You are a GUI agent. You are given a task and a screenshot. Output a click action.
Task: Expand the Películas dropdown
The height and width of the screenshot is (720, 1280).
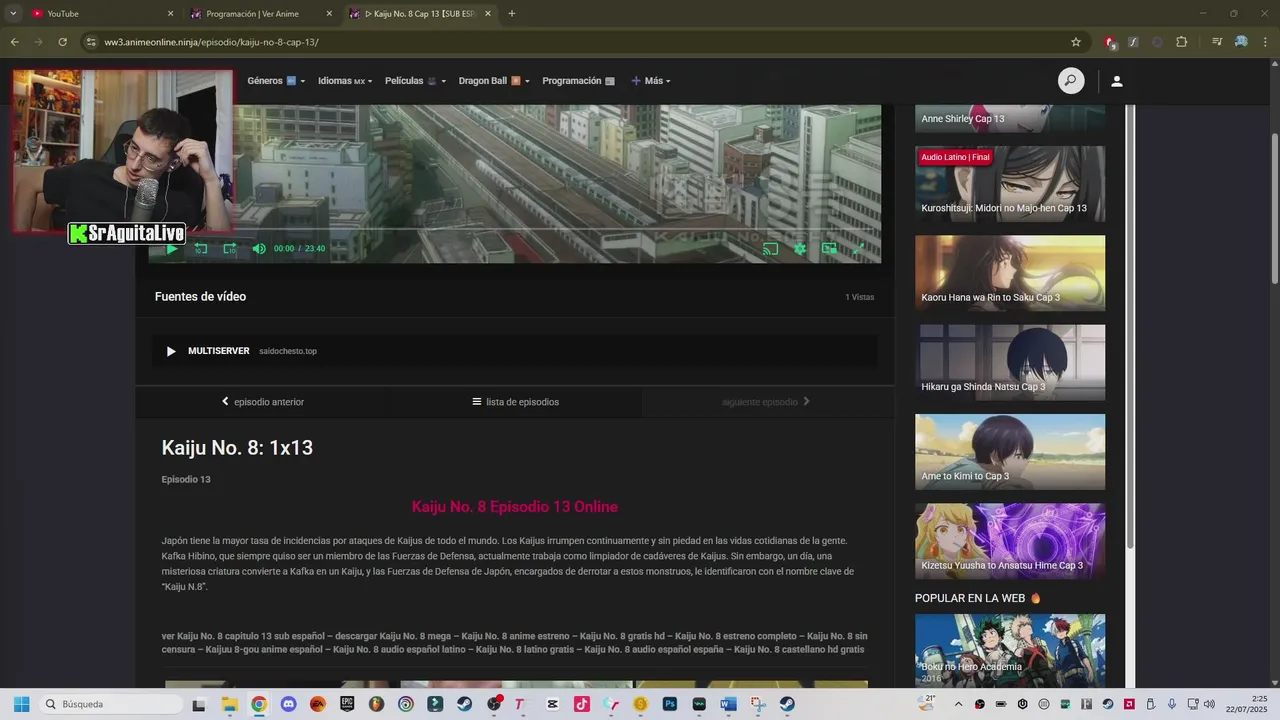click(x=415, y=81)
